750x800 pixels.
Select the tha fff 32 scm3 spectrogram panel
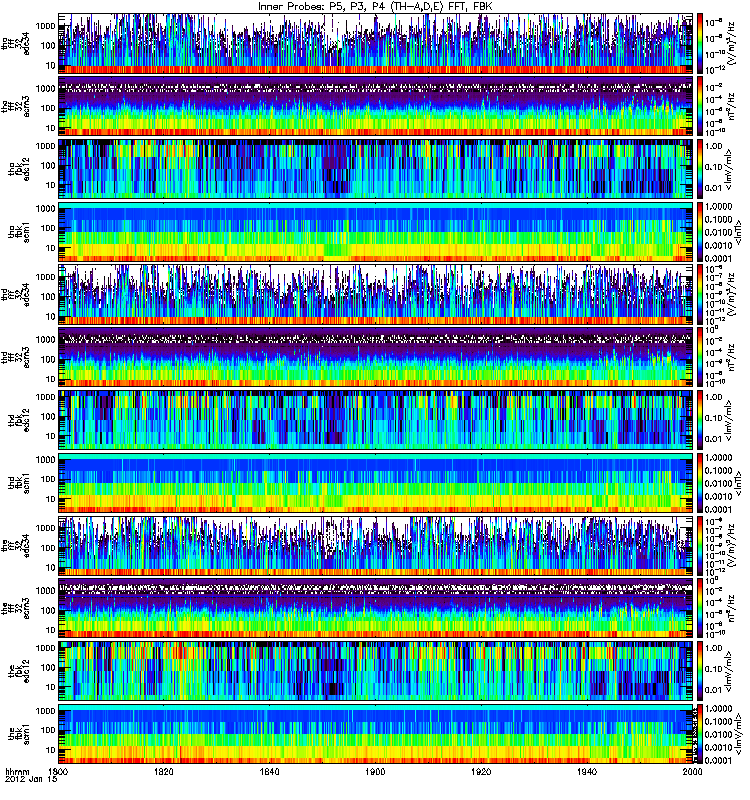coord(375,106)
